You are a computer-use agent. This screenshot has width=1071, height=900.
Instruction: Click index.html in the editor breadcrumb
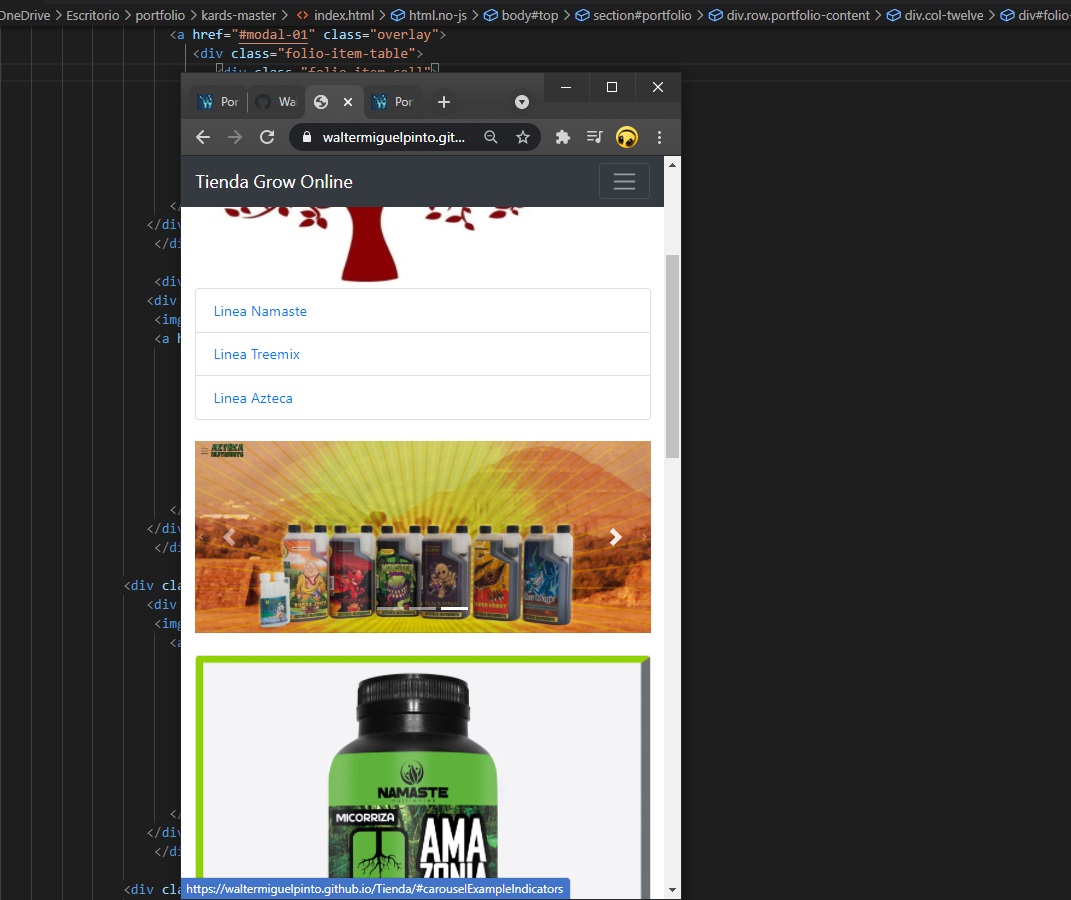click(x=343, y=16)
